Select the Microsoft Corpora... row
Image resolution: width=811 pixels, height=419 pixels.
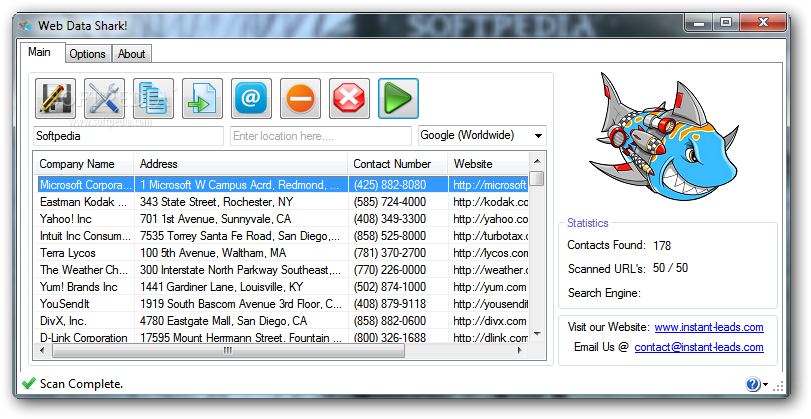[x=282, y=185]
